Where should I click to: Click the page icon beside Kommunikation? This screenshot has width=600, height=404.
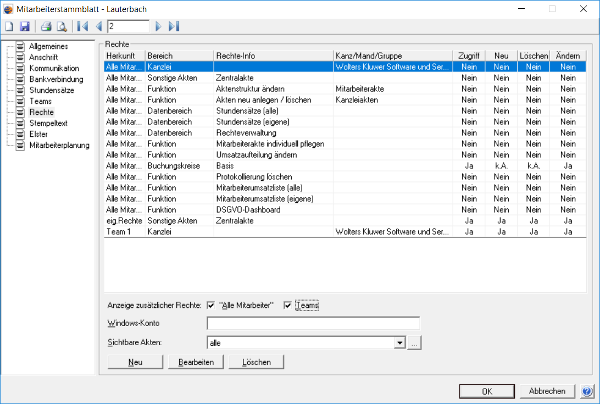20,68
